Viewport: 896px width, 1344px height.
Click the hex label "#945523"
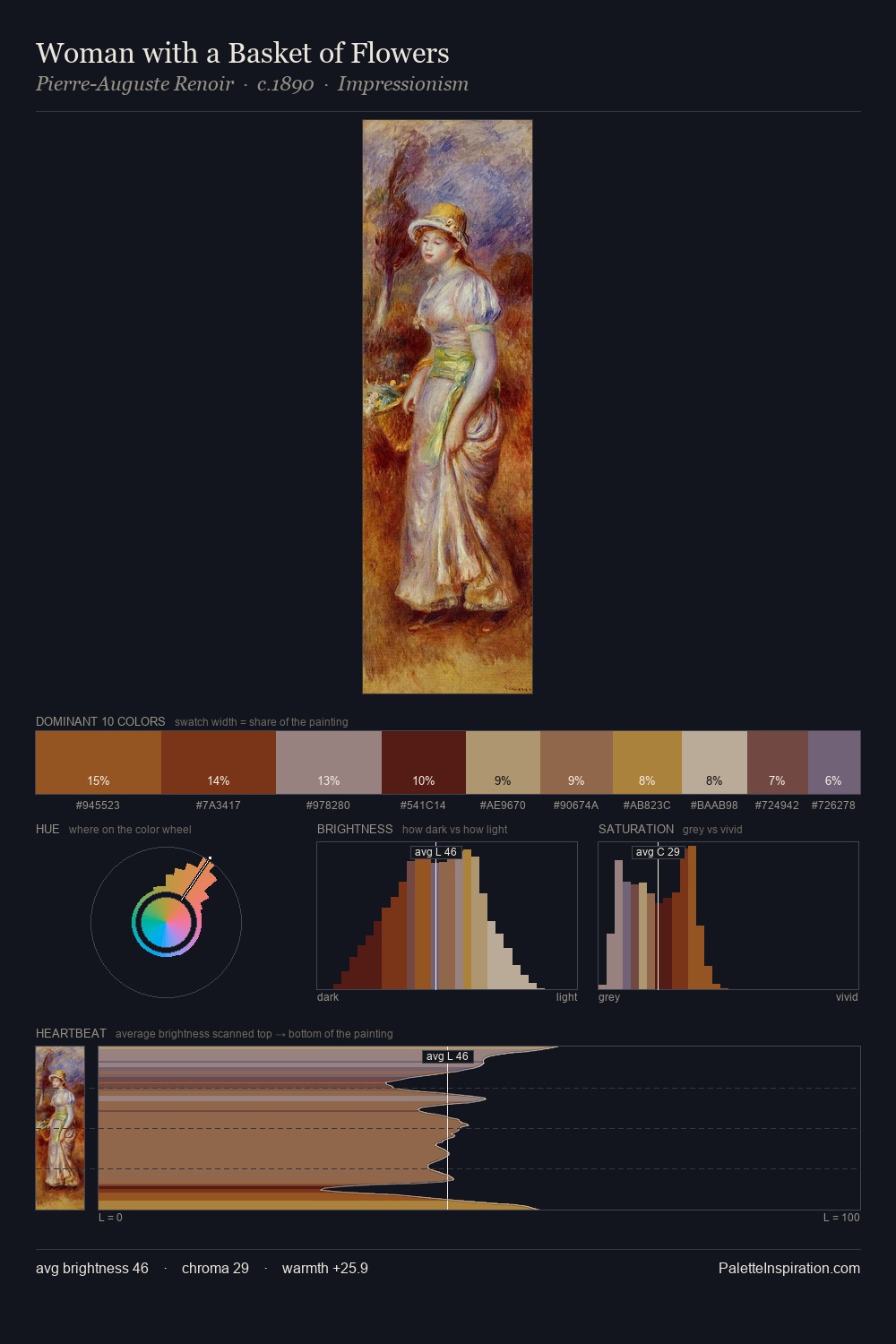pos(98,806)
